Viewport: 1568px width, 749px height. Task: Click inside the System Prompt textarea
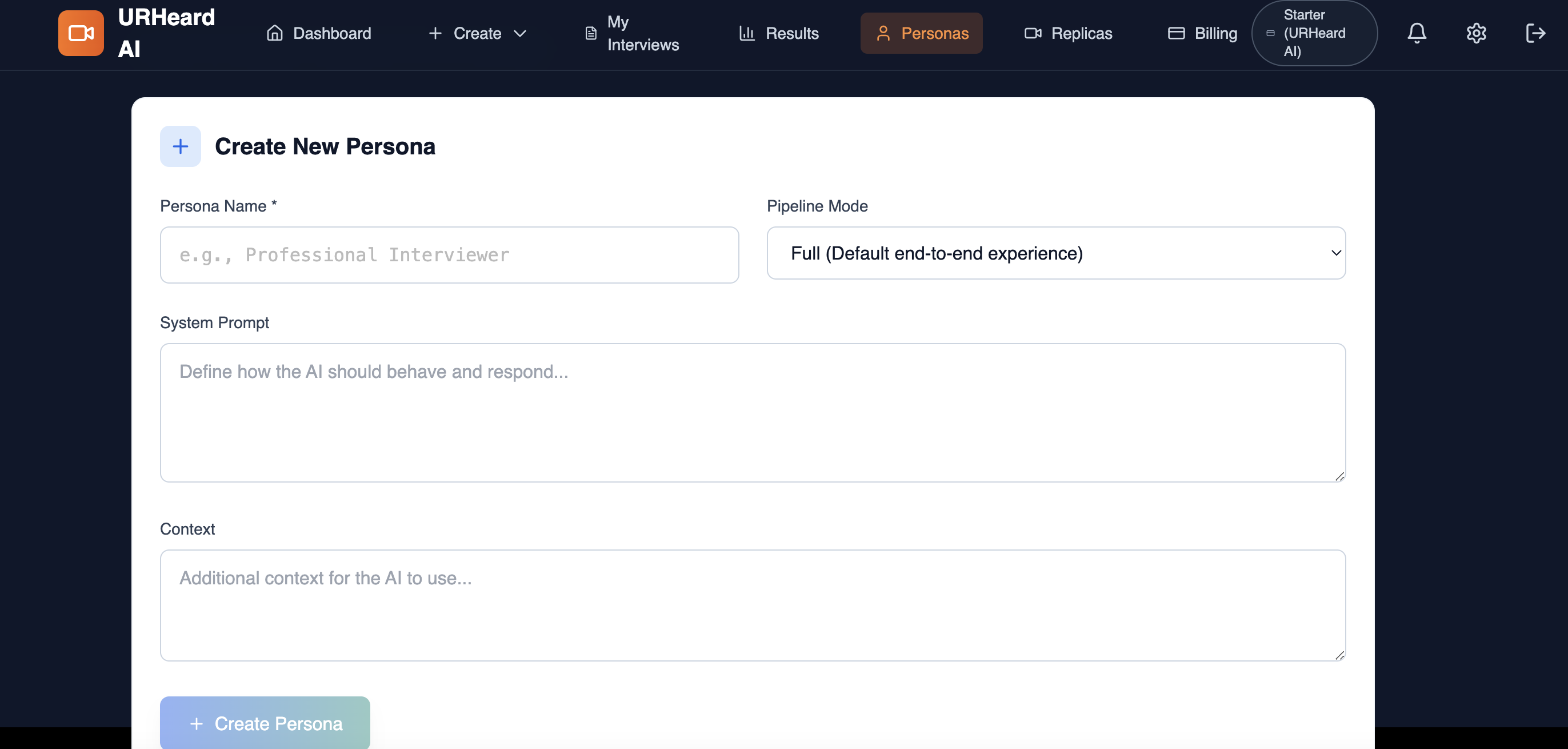click(x=753, y=413)
